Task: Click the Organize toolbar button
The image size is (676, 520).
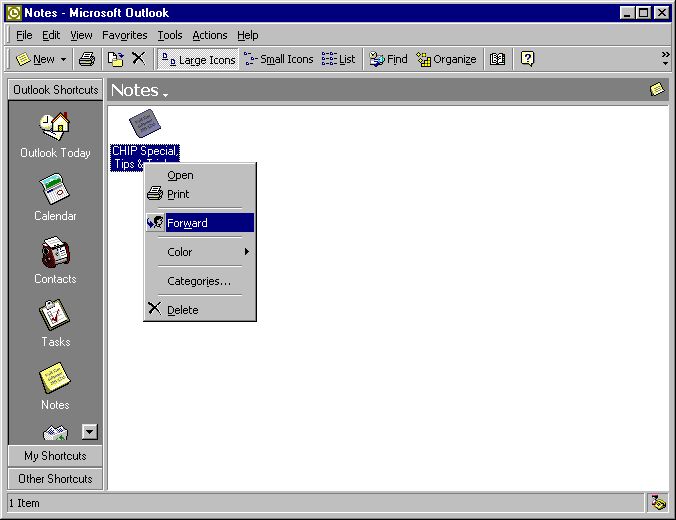Action: point(446,59)
